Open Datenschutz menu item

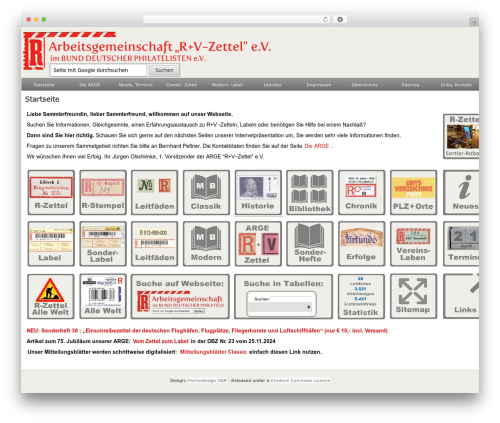(365, 85)
